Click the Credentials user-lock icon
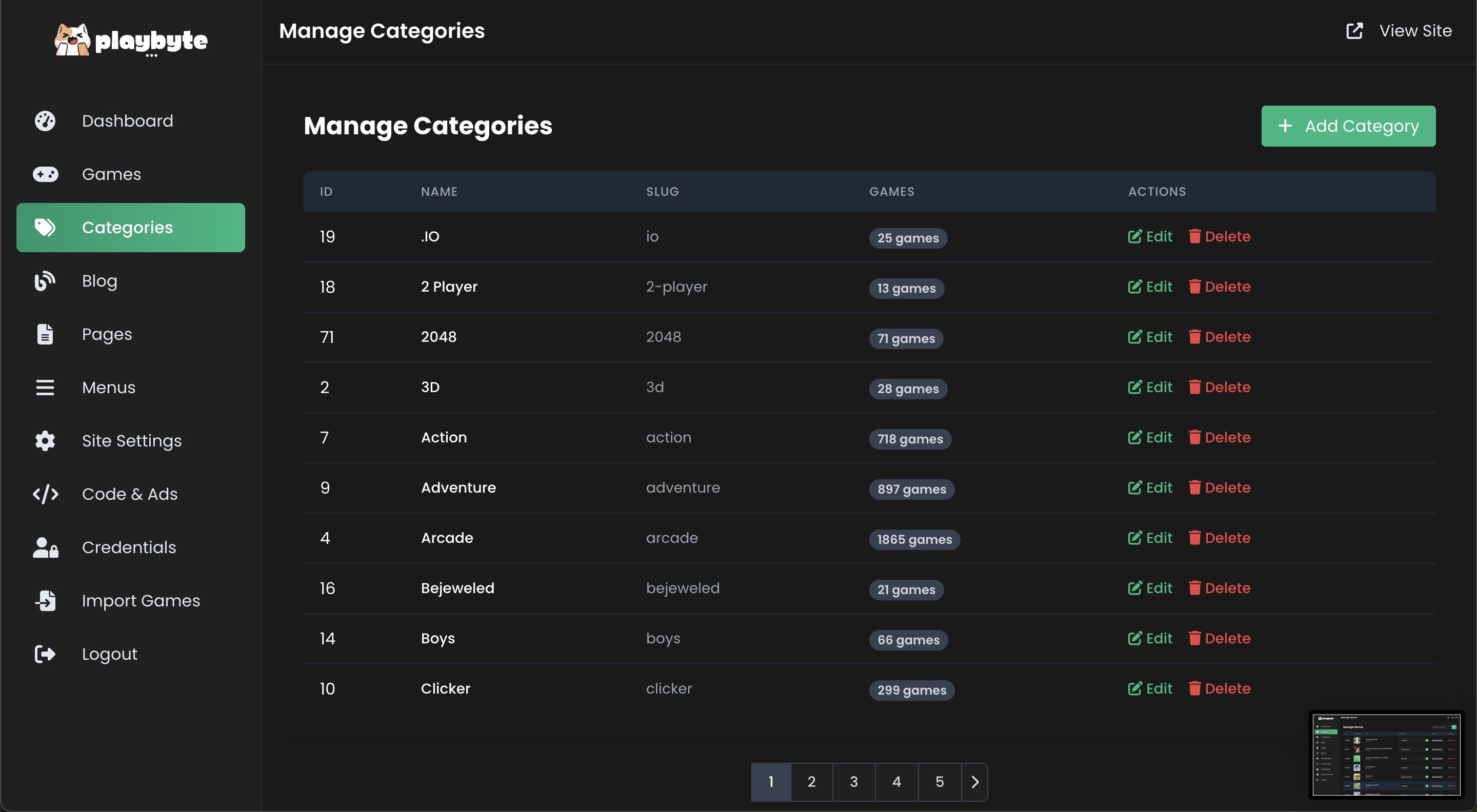 (45, 547)
